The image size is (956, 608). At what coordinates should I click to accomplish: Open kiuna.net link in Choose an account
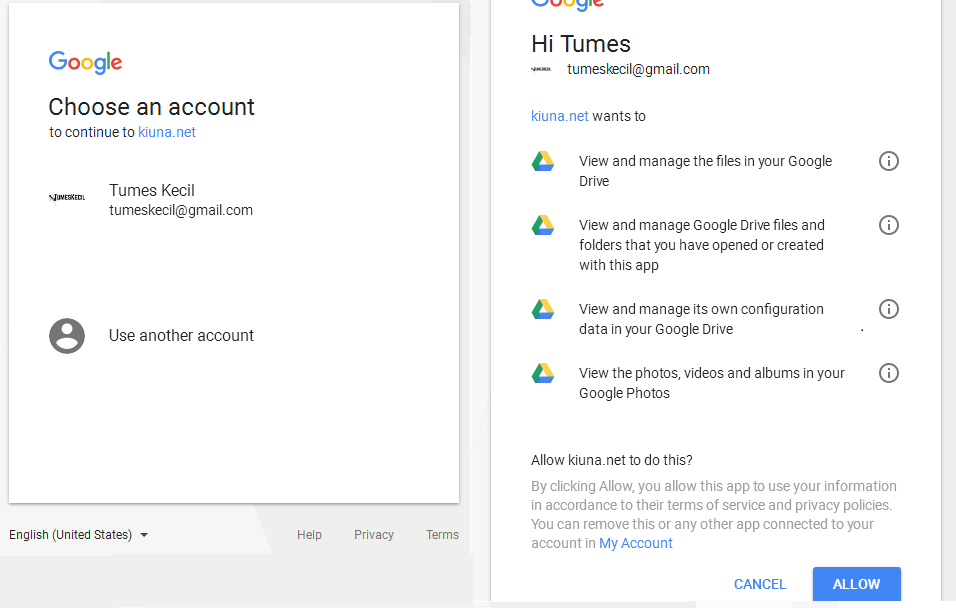(x=167, y=132)
